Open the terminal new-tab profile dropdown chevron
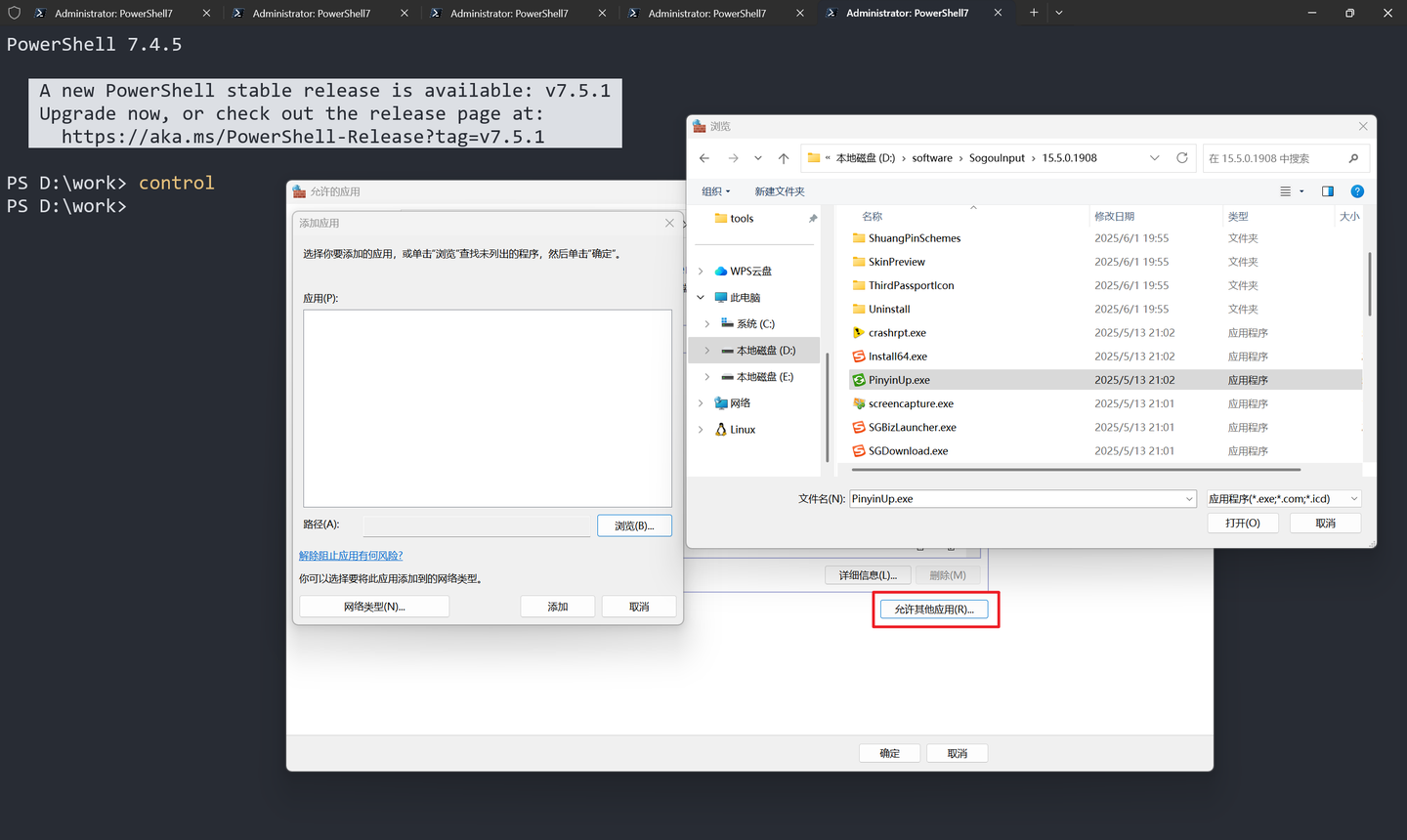 [x=1059, y=13]
